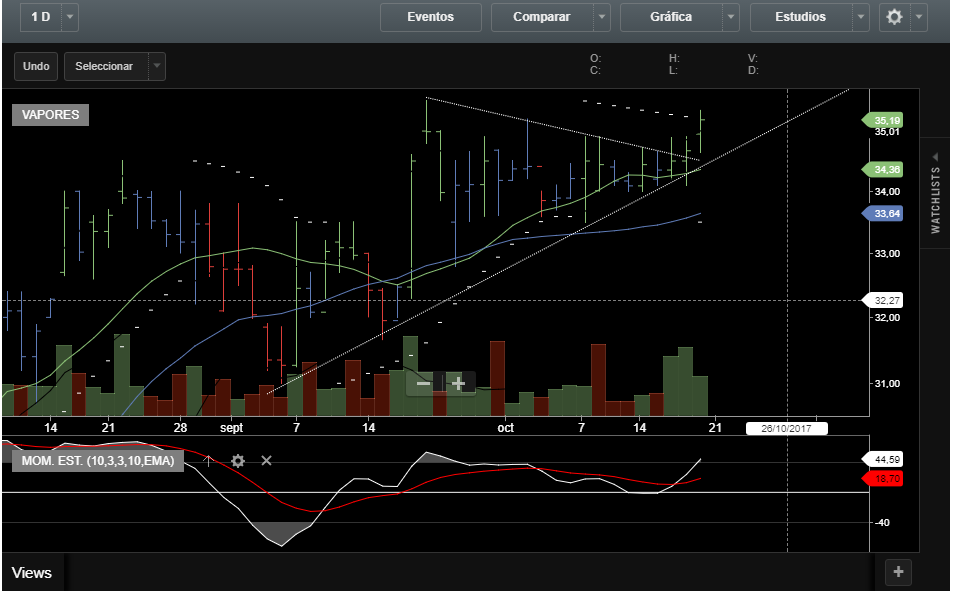
Task: Open settings of MOM. EST. study
Action: coord(238,460)
